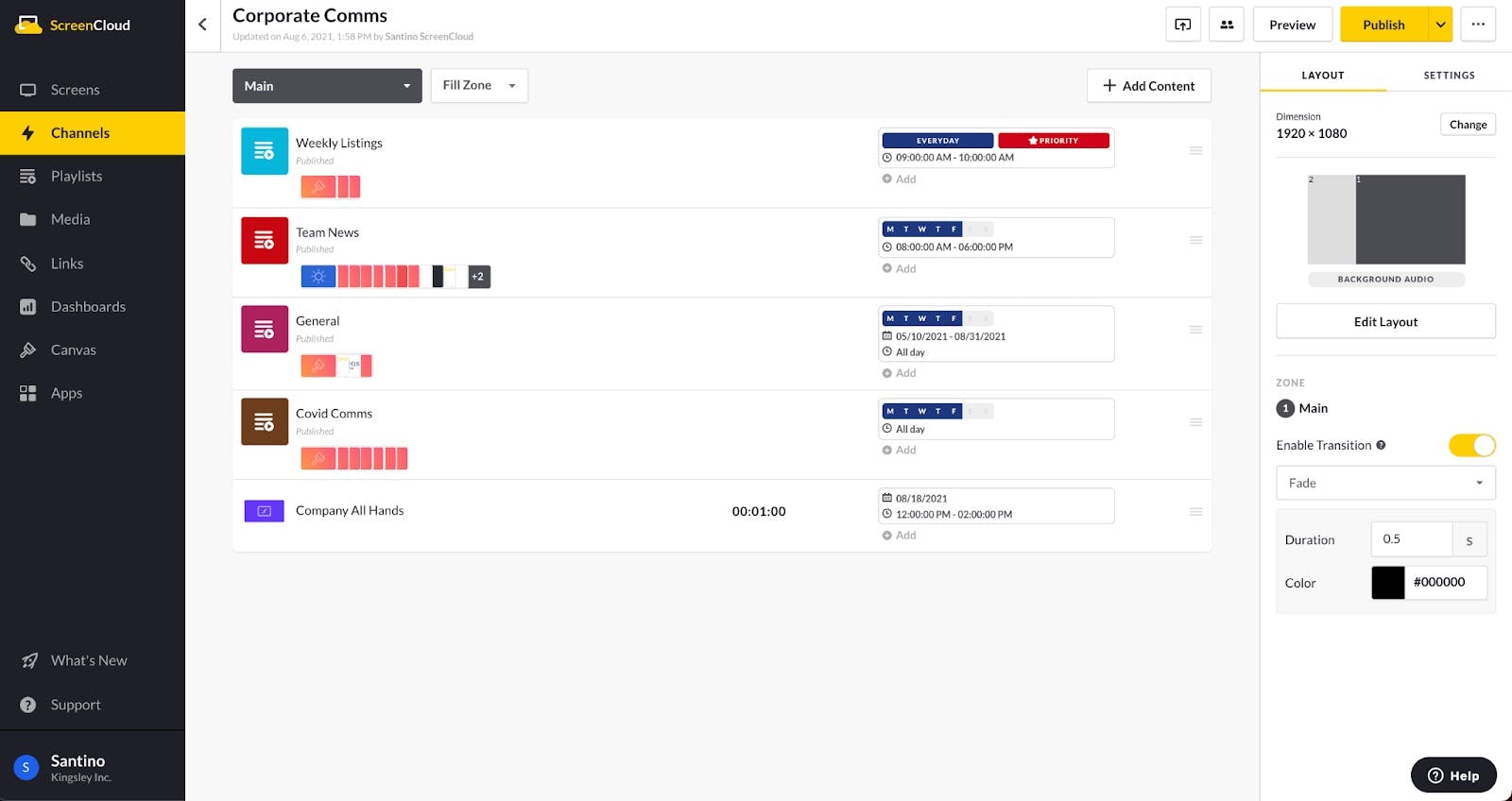
Task: Add a schedule to General
Action: tap(899, 373)
